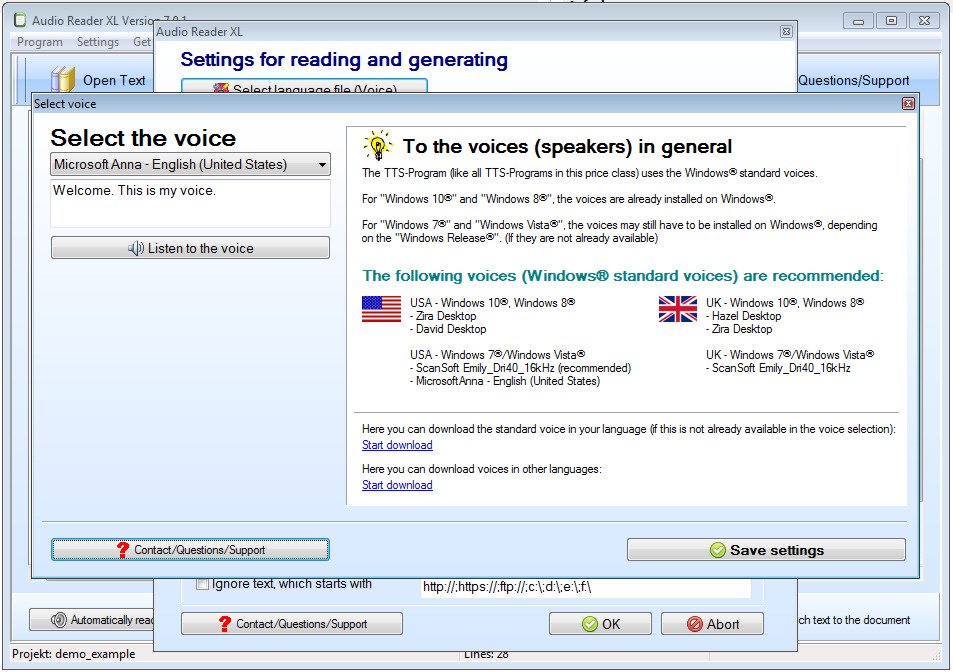Close the Audio Reader XL settings dialog
Image resolution: width=953 pixels, height=672 pixels.
(786, 32)
